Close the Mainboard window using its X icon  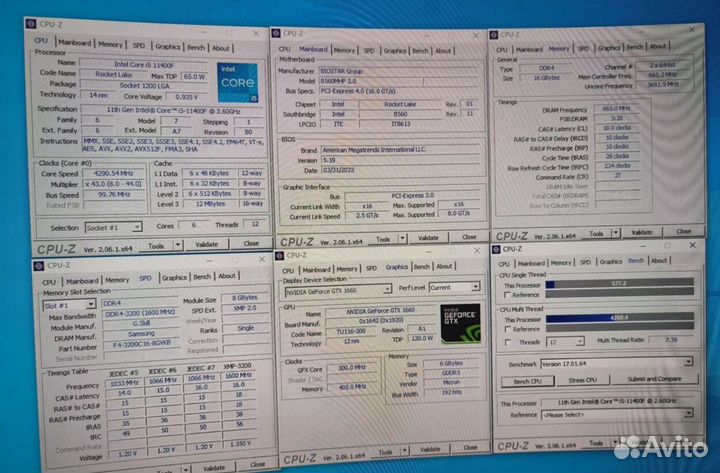tap(476, 35)
